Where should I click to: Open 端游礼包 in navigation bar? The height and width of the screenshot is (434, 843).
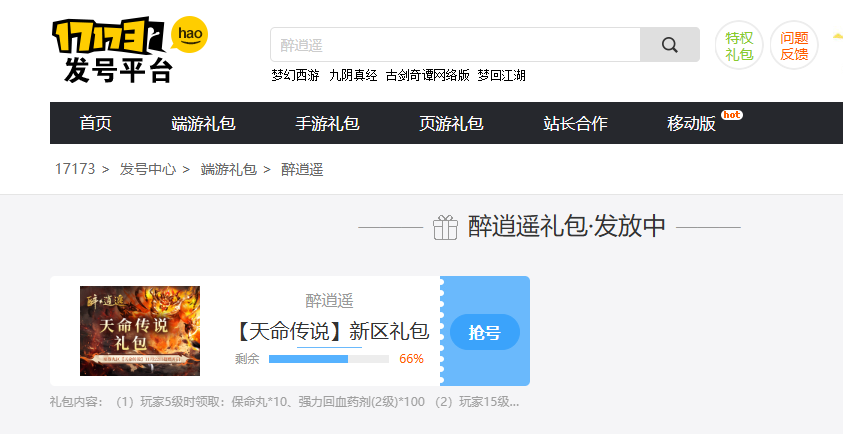pyautogui.click(x=203, y=123)
